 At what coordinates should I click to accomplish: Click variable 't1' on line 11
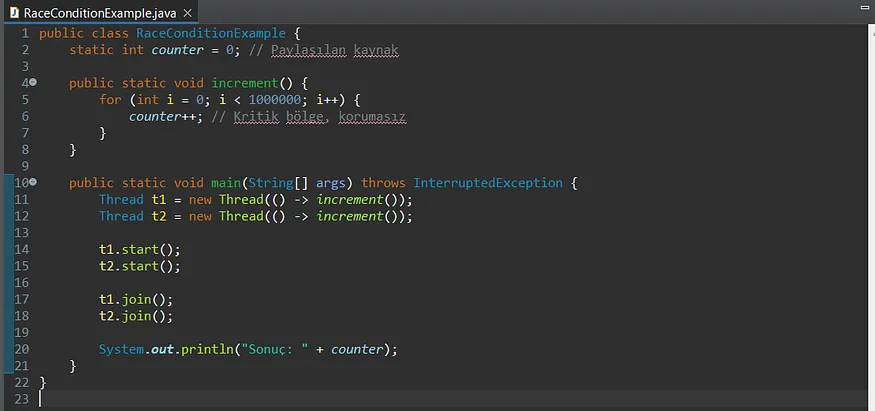[x=159, y=200]
